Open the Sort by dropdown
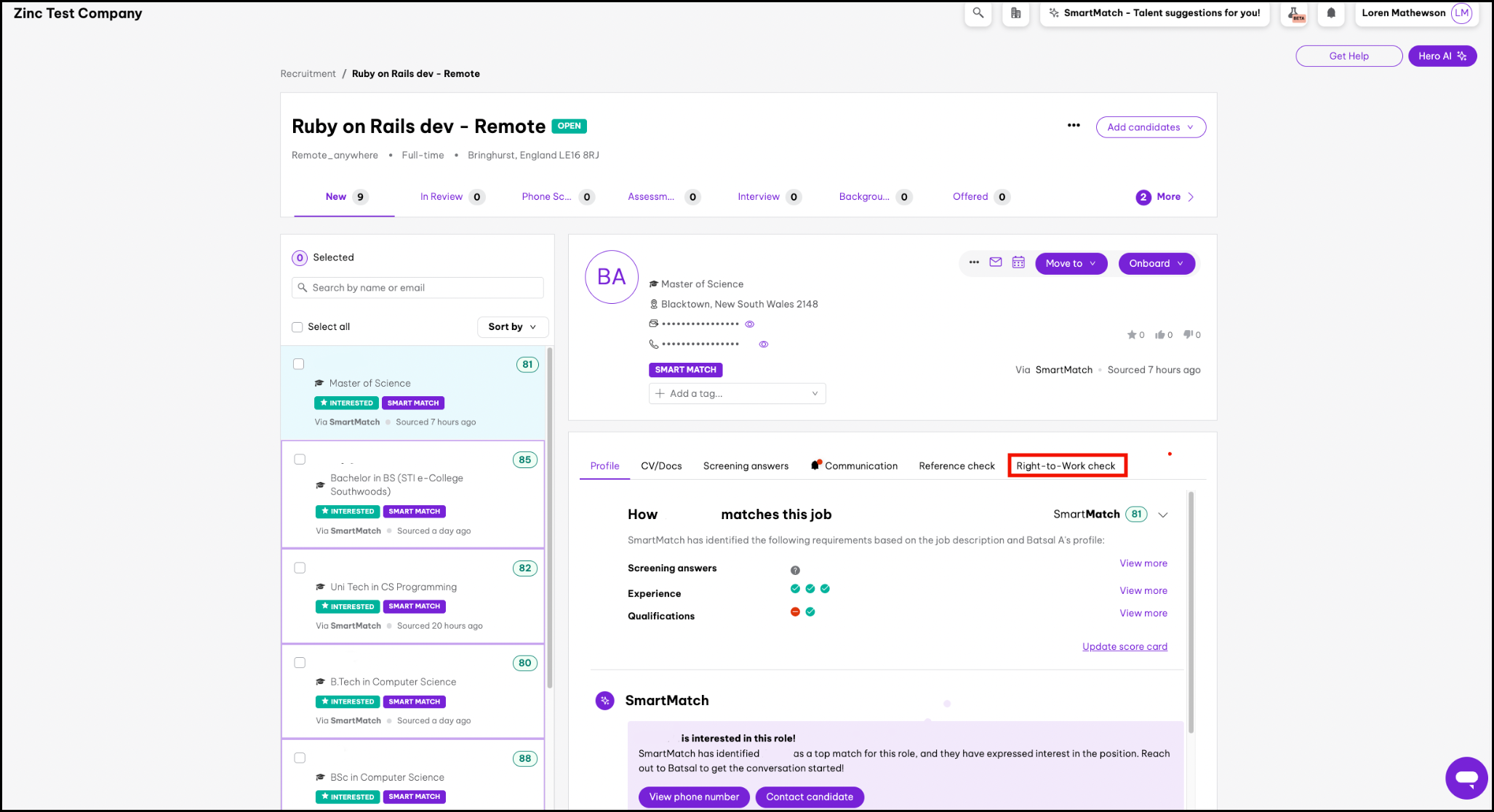This screenshot has height=812, width=1494. pyautogui.click(x=512, y=327)
